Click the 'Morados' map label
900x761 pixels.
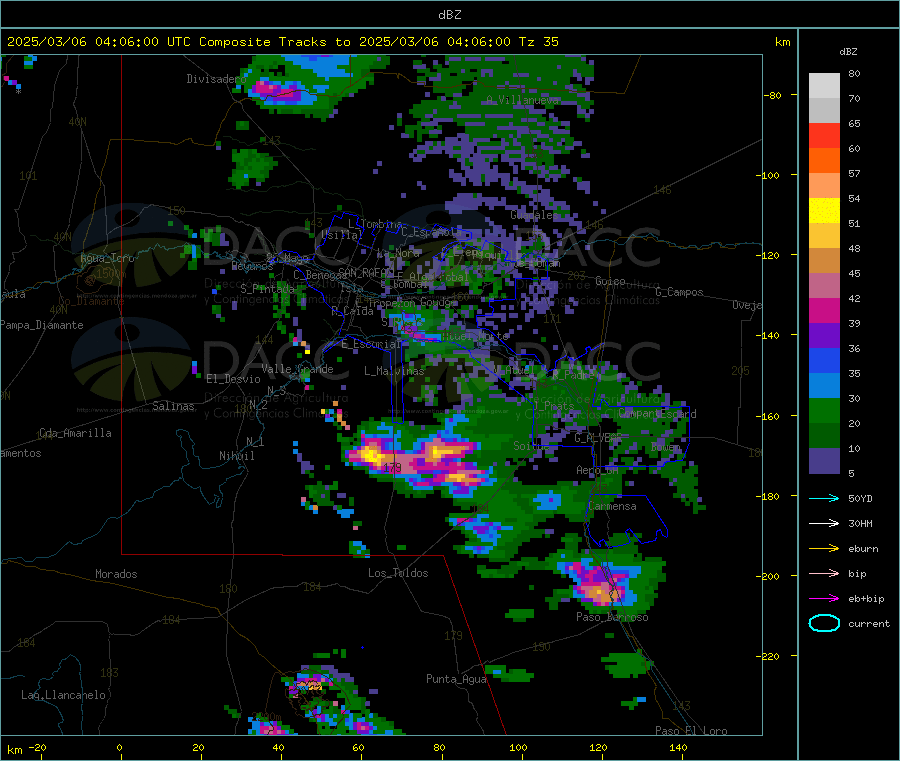pyautogui.click(x=116, y=574)
